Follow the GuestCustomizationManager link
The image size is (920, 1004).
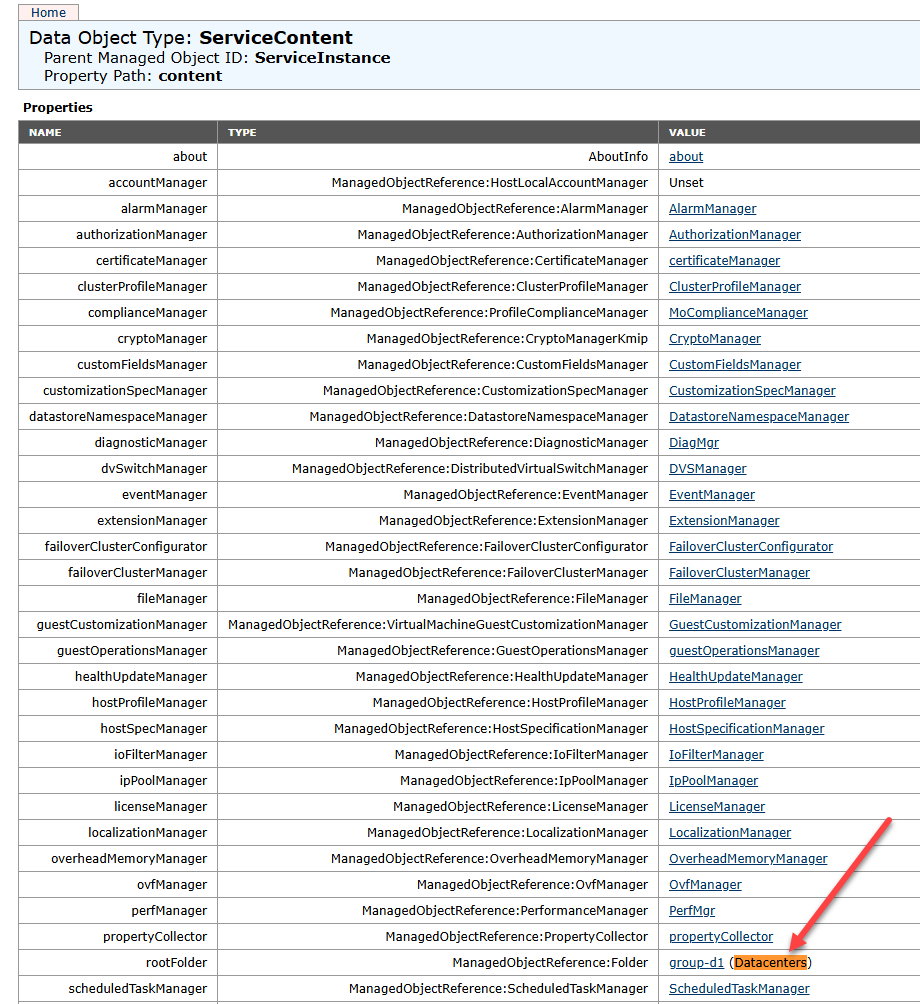tap(755, 624)
